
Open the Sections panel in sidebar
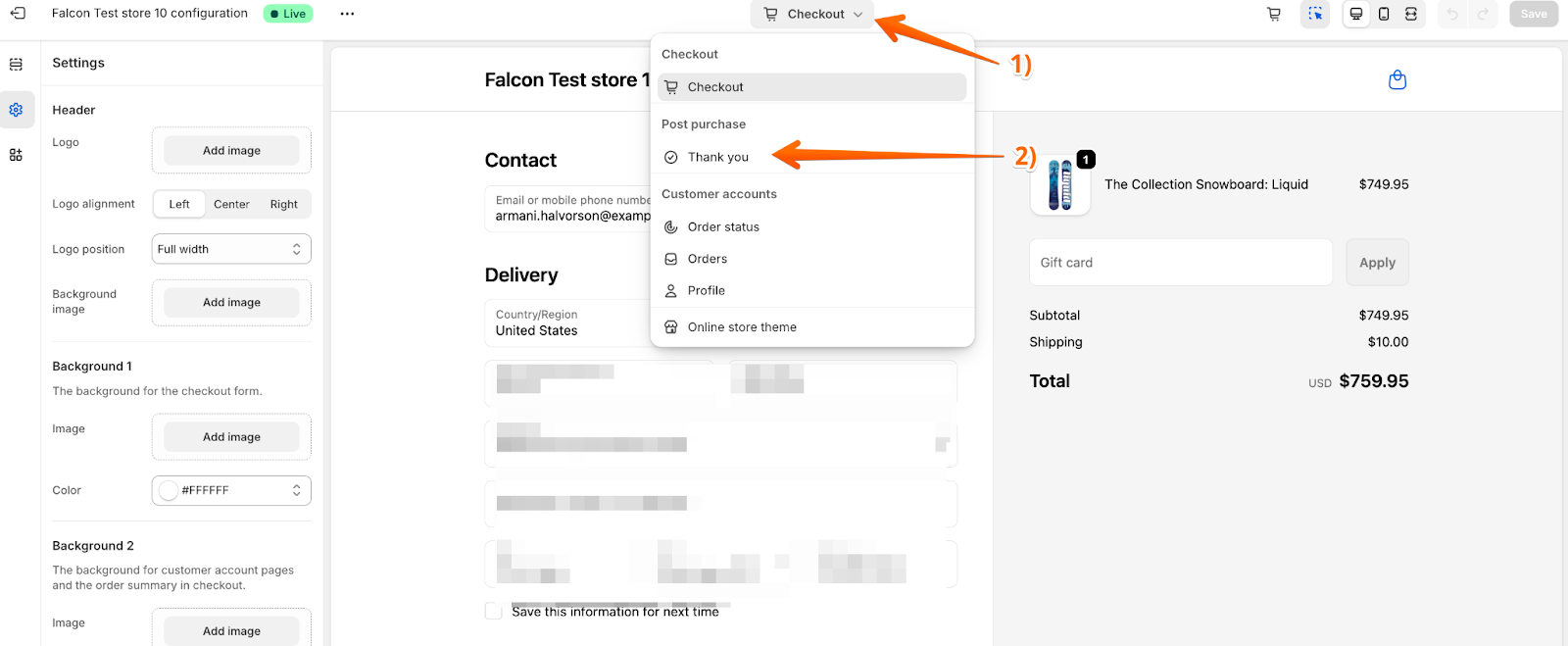click(x=16, y=65)
